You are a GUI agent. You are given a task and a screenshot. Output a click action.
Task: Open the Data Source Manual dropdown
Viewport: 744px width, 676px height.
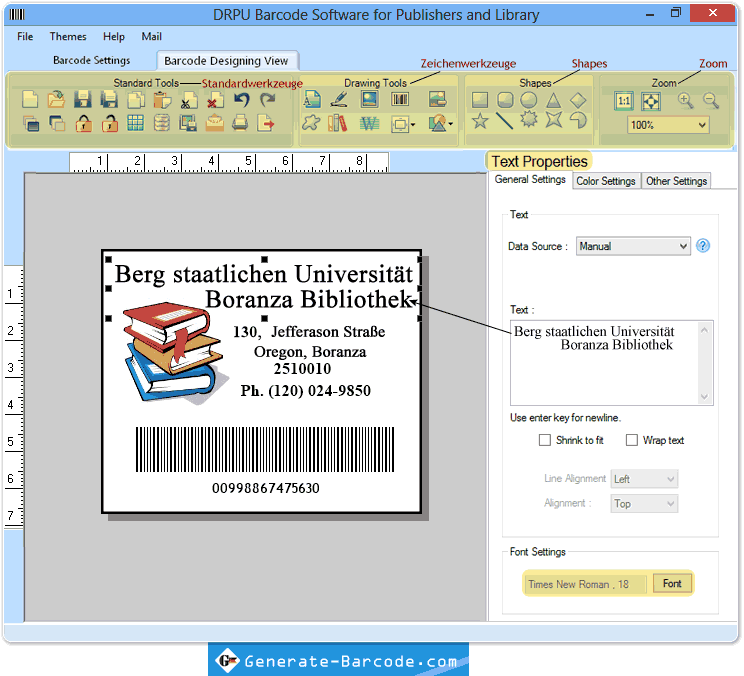tap(633, 246)
